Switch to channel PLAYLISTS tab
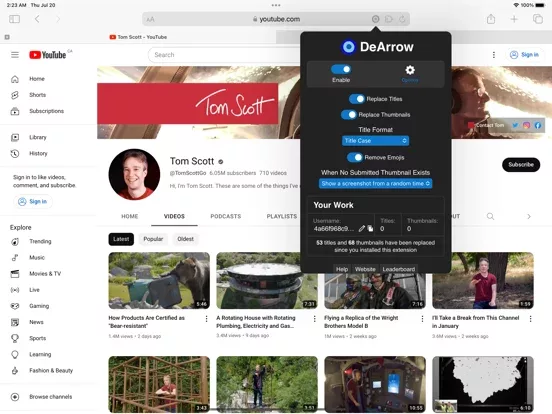The height and width of the screenshot is (414, 552). tap(282, 217)
